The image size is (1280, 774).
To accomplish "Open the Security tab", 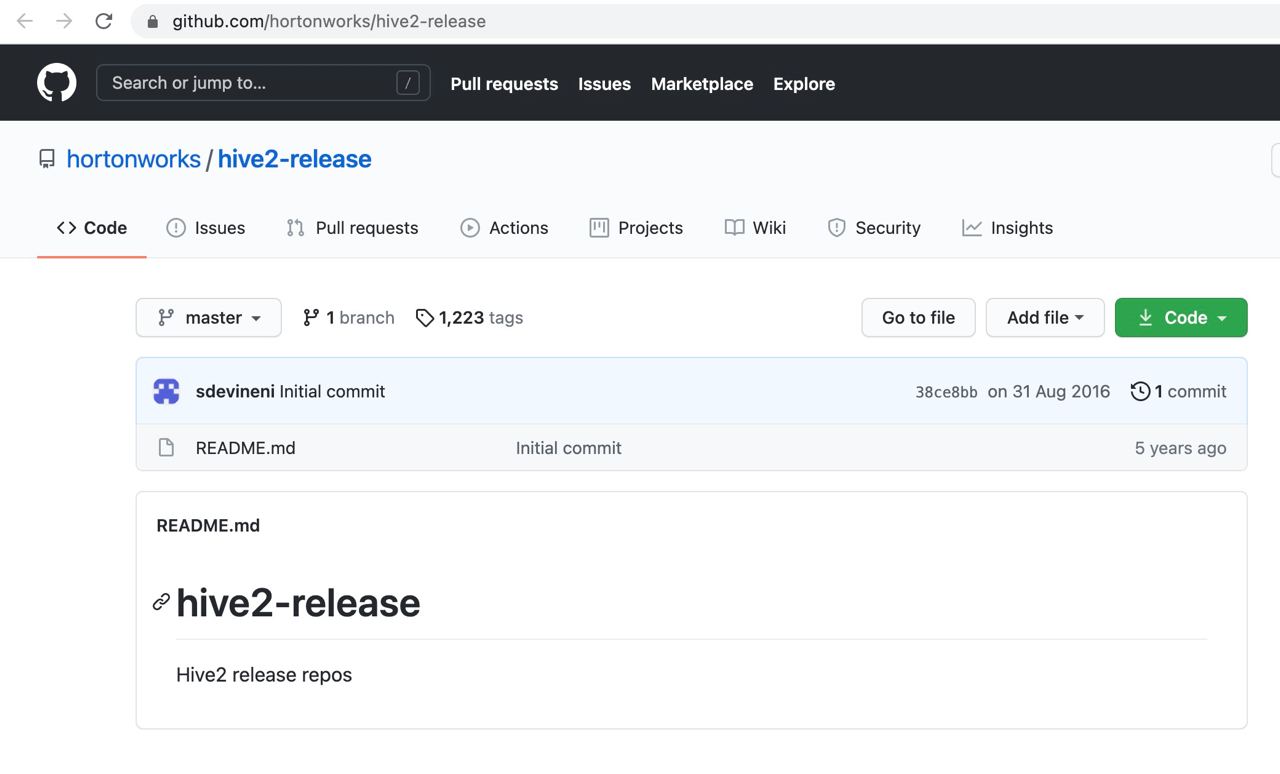I will [874, 228].
